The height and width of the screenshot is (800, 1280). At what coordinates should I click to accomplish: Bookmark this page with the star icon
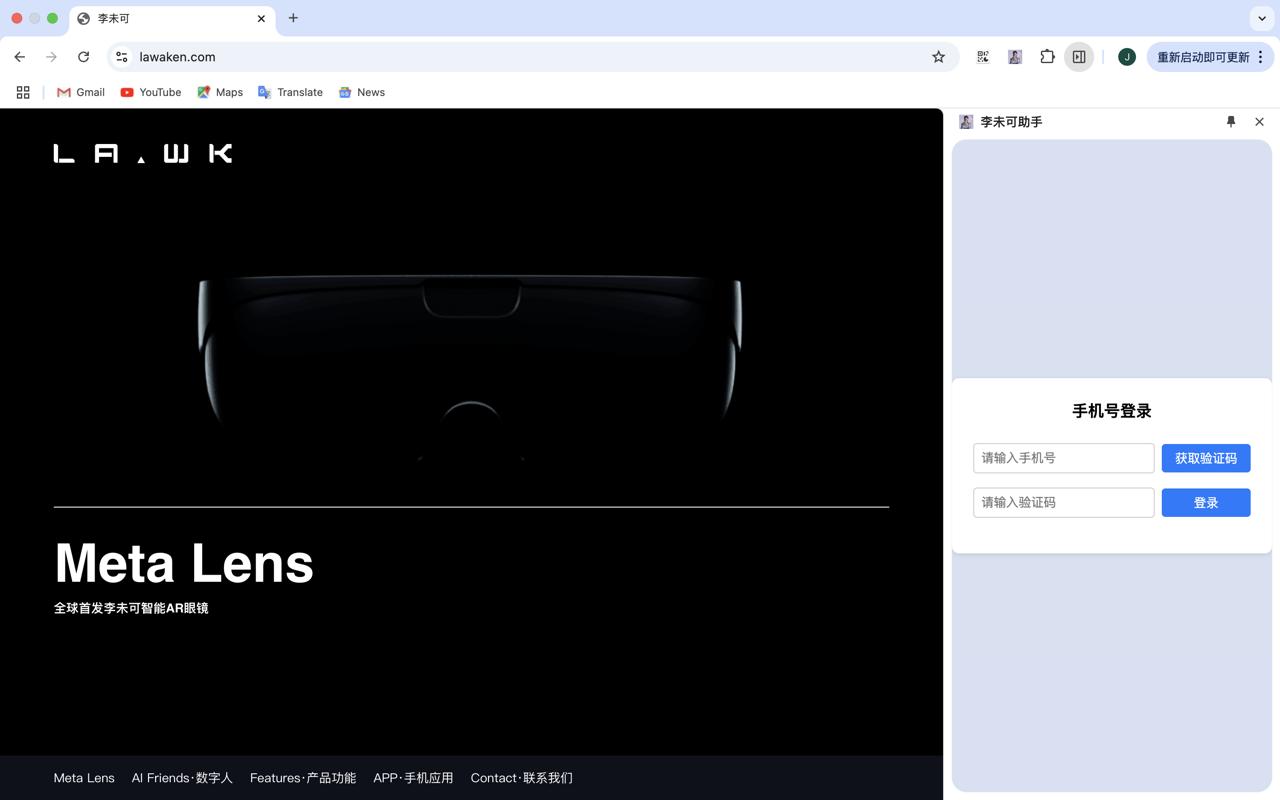click(x=938, y=57)
